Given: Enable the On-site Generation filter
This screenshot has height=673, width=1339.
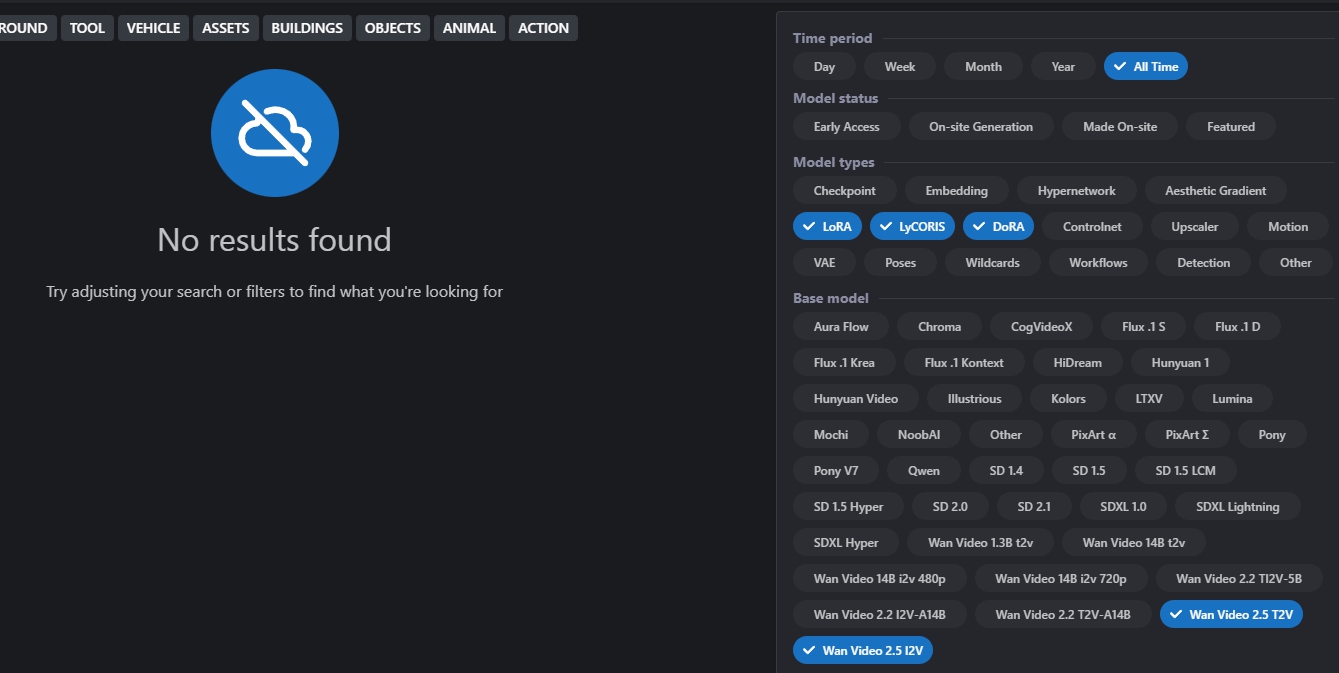Looking at the screenshot, I should pos(981,127).
